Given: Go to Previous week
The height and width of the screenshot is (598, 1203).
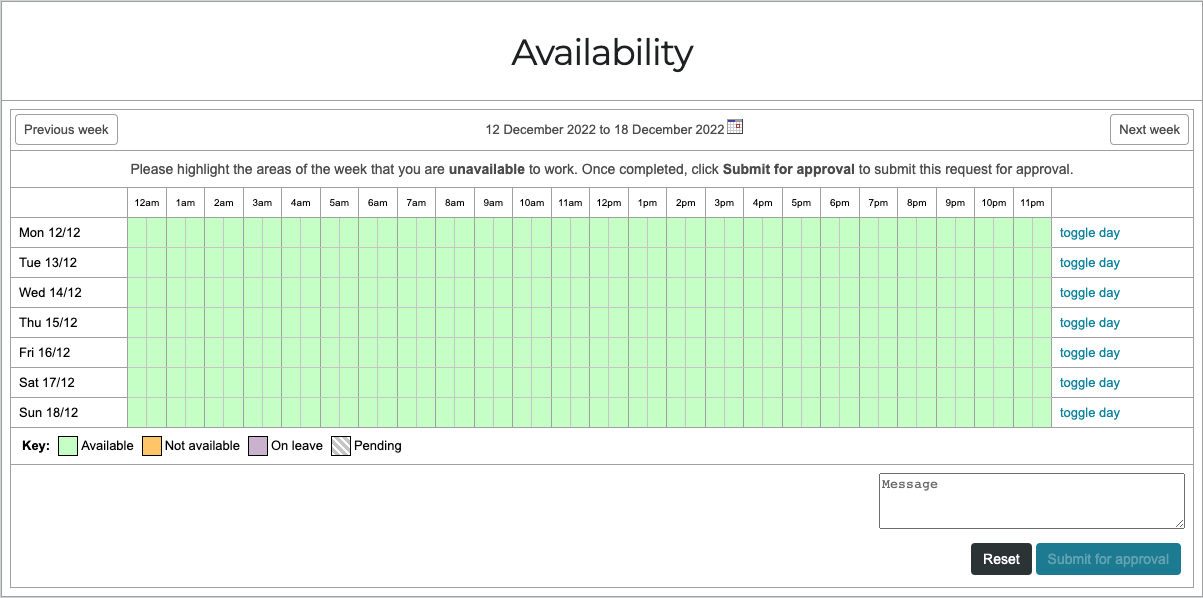Looking at the screenshot, I should point(66,129).
